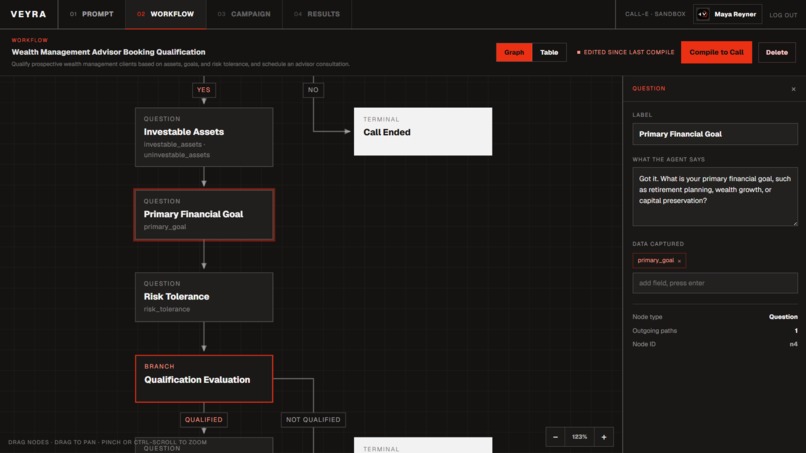The width and height of the screenshot is (806, 453).
Task: Switch to Table view
Action: [549, 52]
